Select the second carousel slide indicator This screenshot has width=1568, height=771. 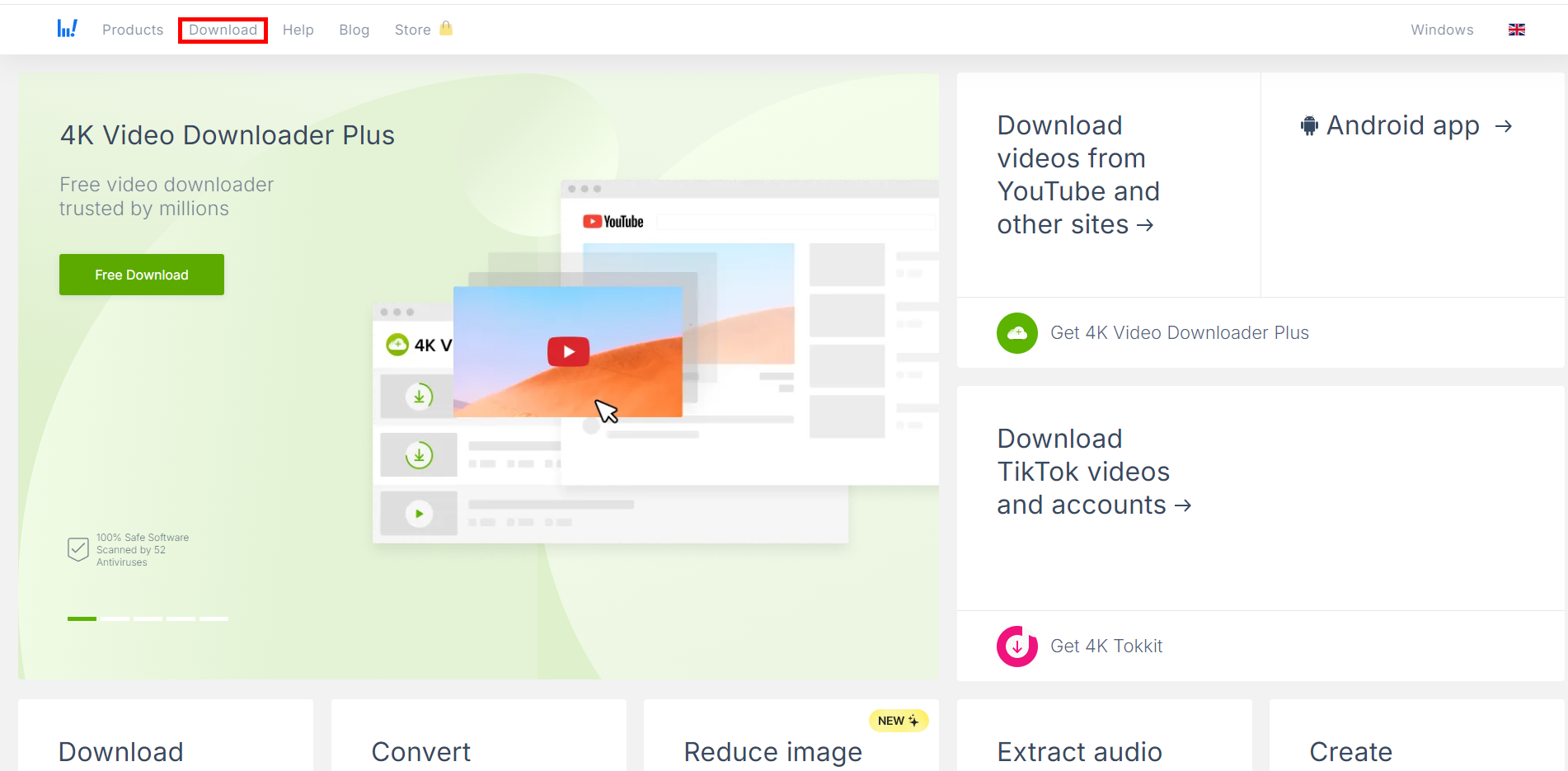pyautogui.click(x=115, y=618)
